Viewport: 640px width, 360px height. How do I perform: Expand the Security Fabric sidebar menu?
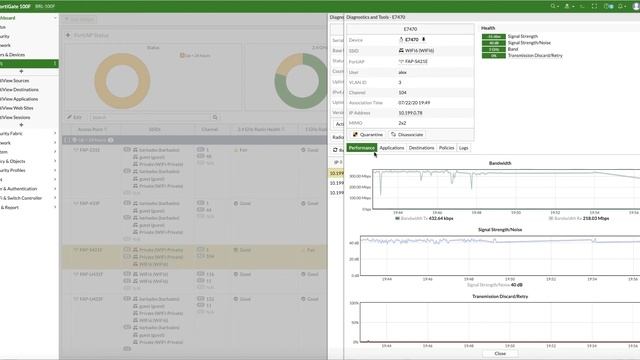29,133
